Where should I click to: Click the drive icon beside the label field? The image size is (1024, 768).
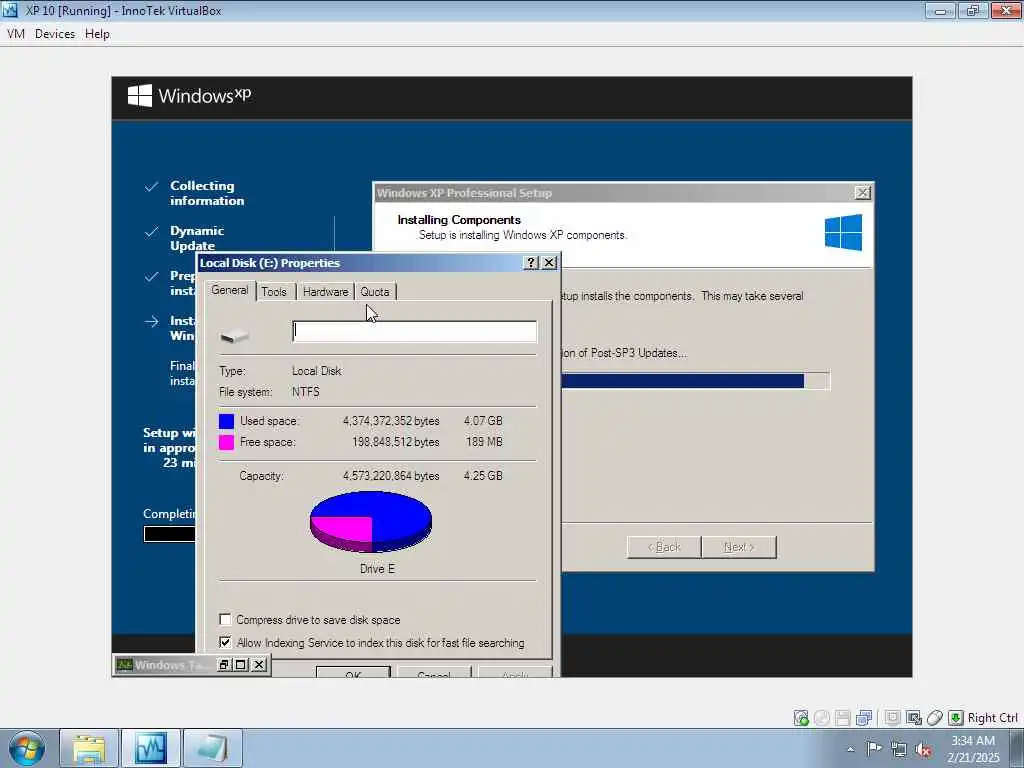[x=234, y=336]
